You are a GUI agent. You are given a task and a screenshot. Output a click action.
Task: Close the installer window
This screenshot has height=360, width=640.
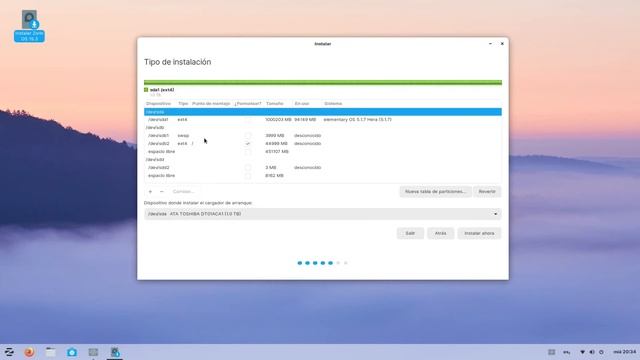coord(502,44)
